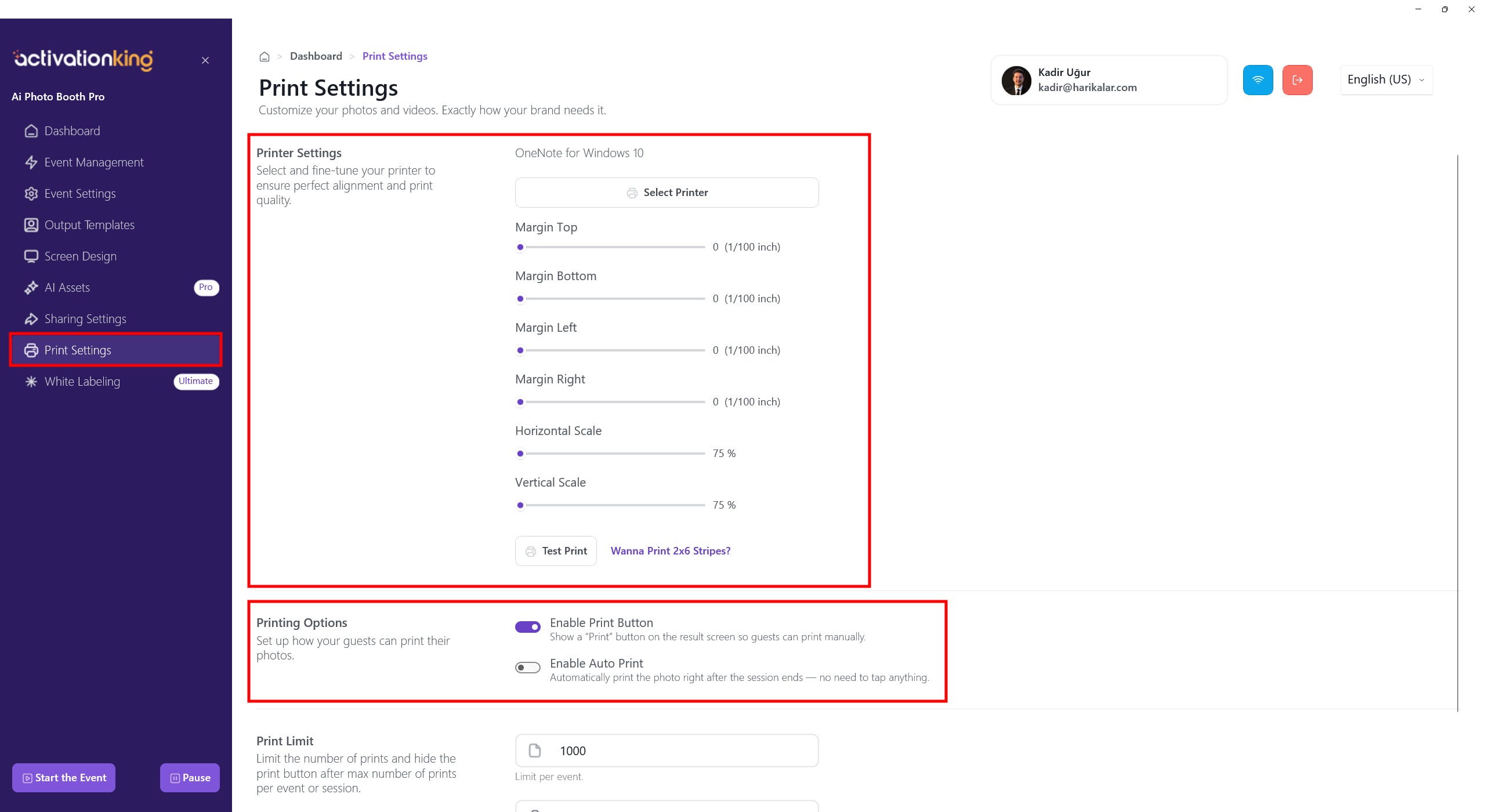Viewport: 1485px width, 812px height.
Task: Open Wanna Print 2x6 Stripes link
Action: click(x=671, y=551)
